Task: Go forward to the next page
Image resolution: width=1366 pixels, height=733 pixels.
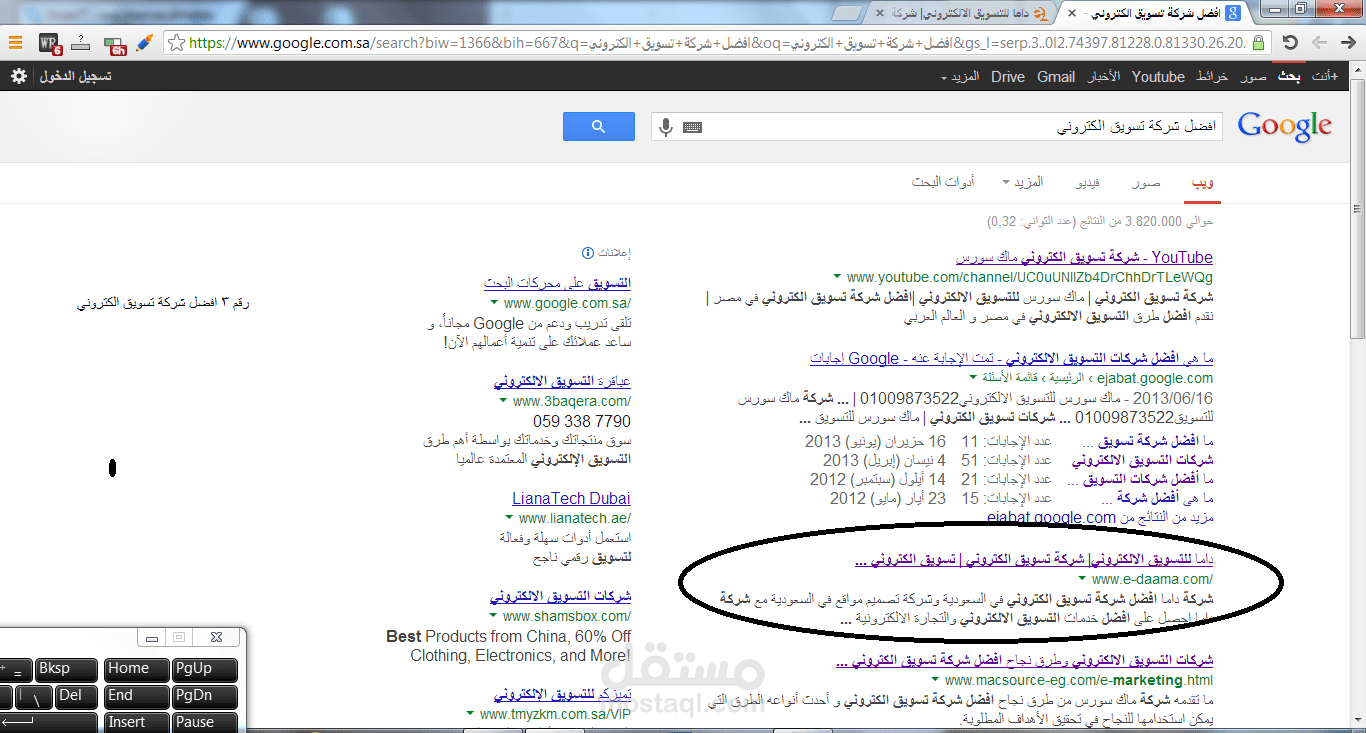Action: (1319, 43)
